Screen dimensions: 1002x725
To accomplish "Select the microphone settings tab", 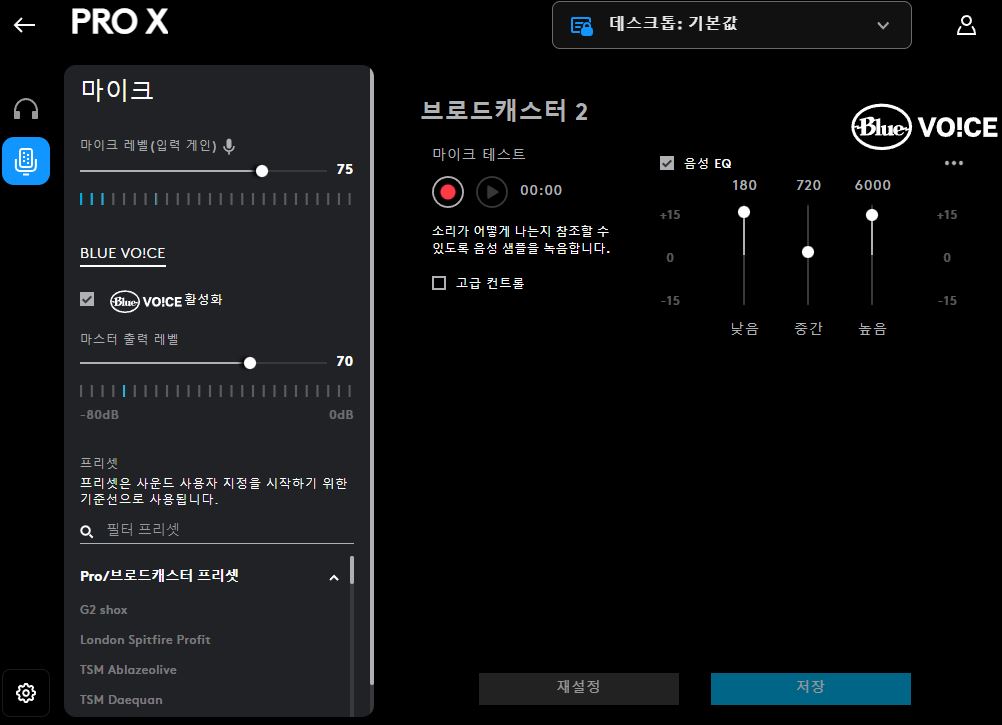I will click(26, 161).
